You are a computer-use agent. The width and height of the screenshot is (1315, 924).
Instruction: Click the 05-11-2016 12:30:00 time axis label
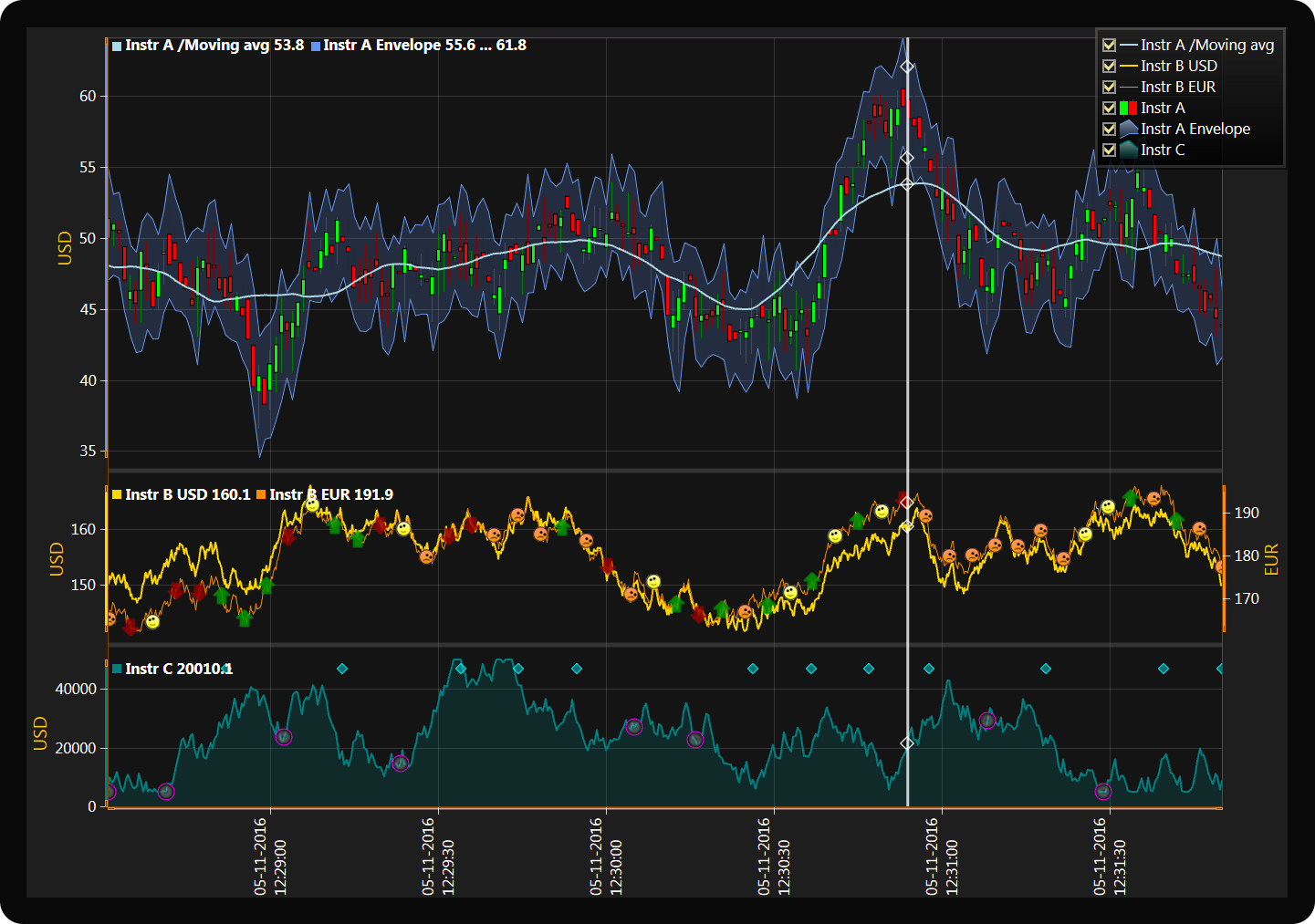[x=606, y=856]
